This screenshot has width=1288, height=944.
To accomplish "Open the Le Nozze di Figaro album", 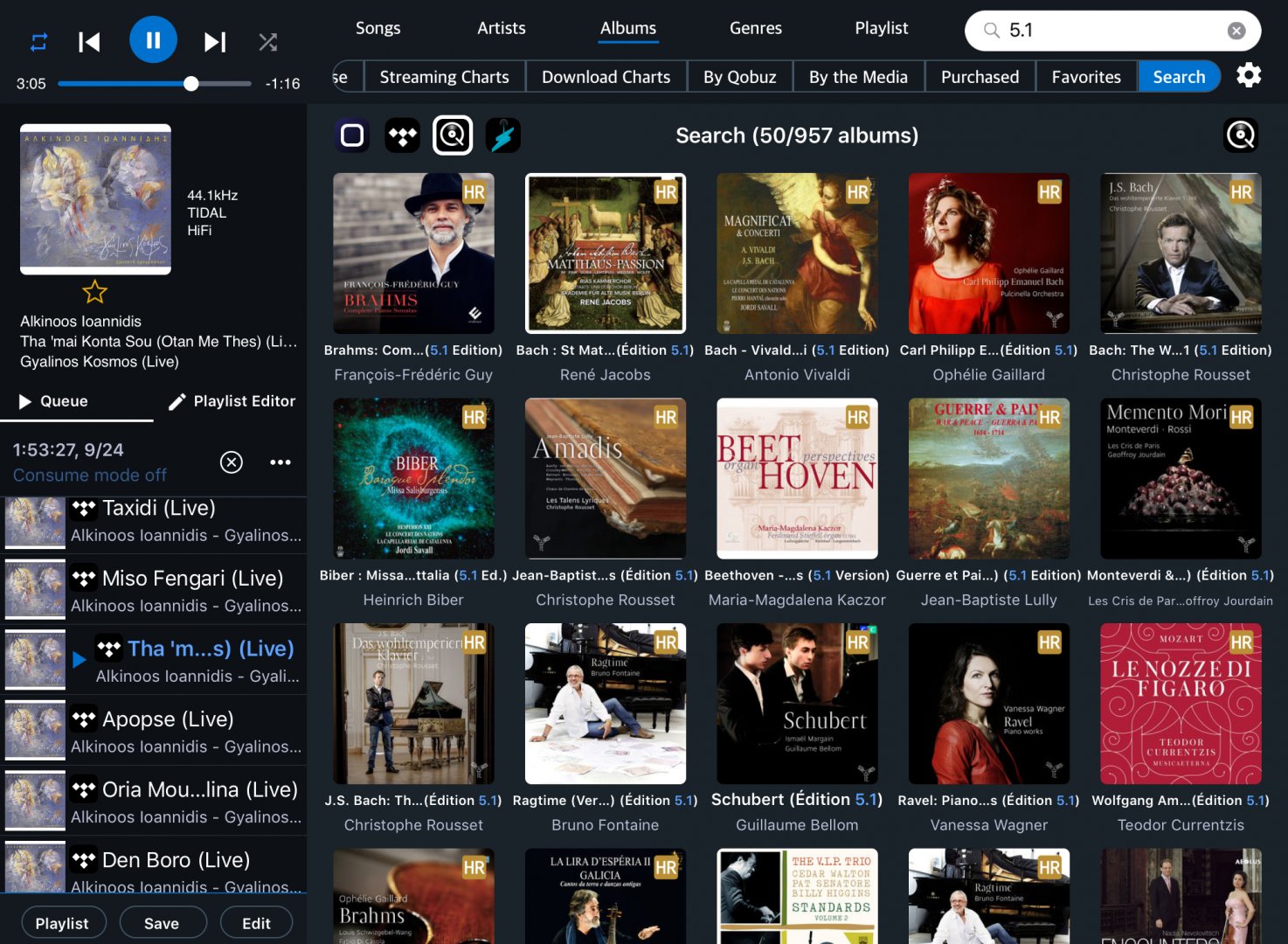I will 1181,704.
